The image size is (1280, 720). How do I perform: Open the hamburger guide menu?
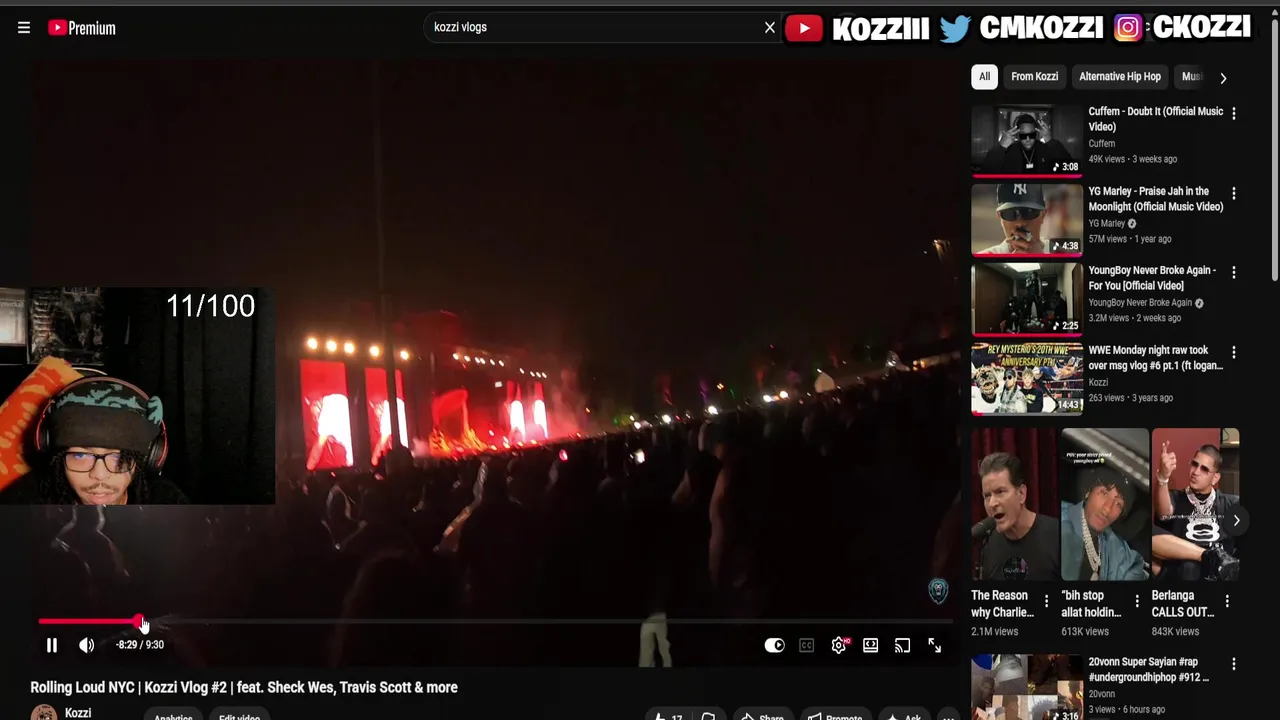click(x=24, y=28)
